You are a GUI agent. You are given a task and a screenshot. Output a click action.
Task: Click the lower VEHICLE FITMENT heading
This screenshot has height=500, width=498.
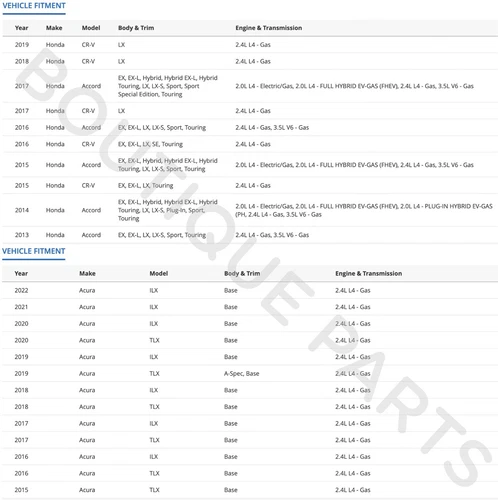coord(34,251)
